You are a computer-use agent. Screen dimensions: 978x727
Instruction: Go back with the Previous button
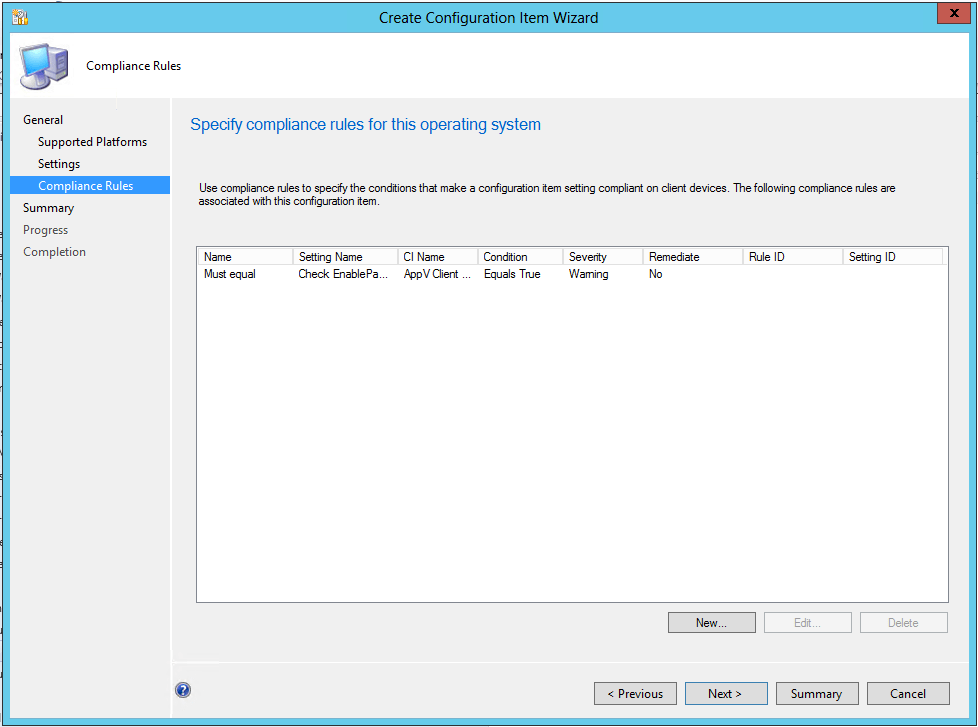635,693
